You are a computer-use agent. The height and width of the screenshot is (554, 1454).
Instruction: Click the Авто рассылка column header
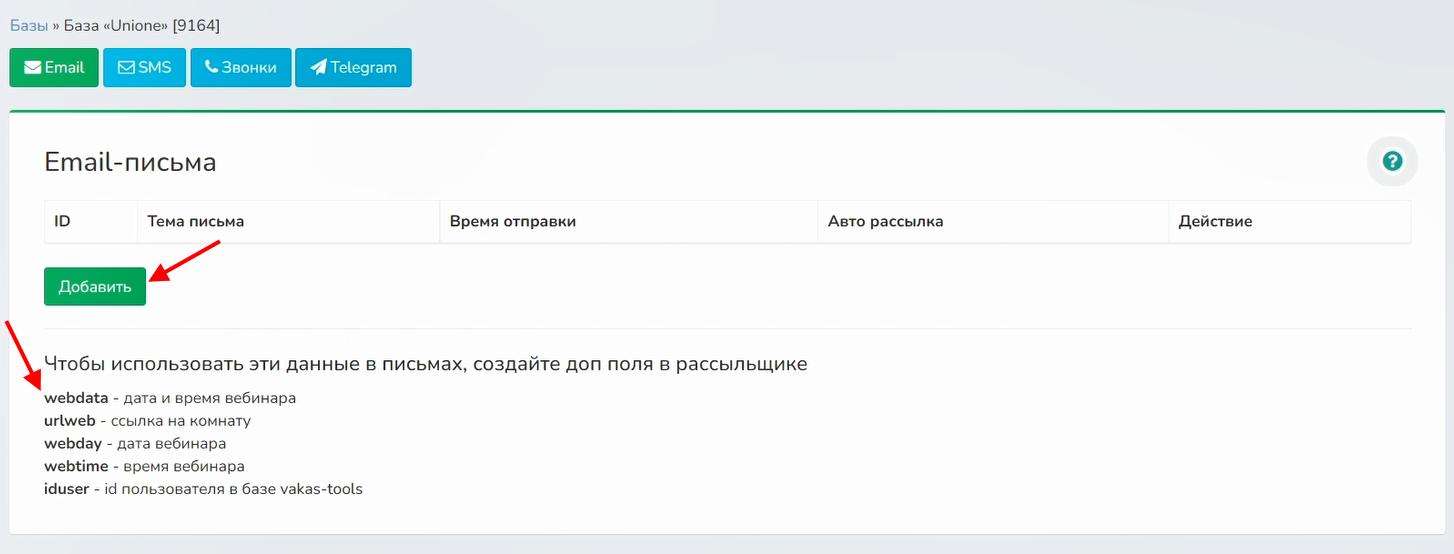(885, 221)
